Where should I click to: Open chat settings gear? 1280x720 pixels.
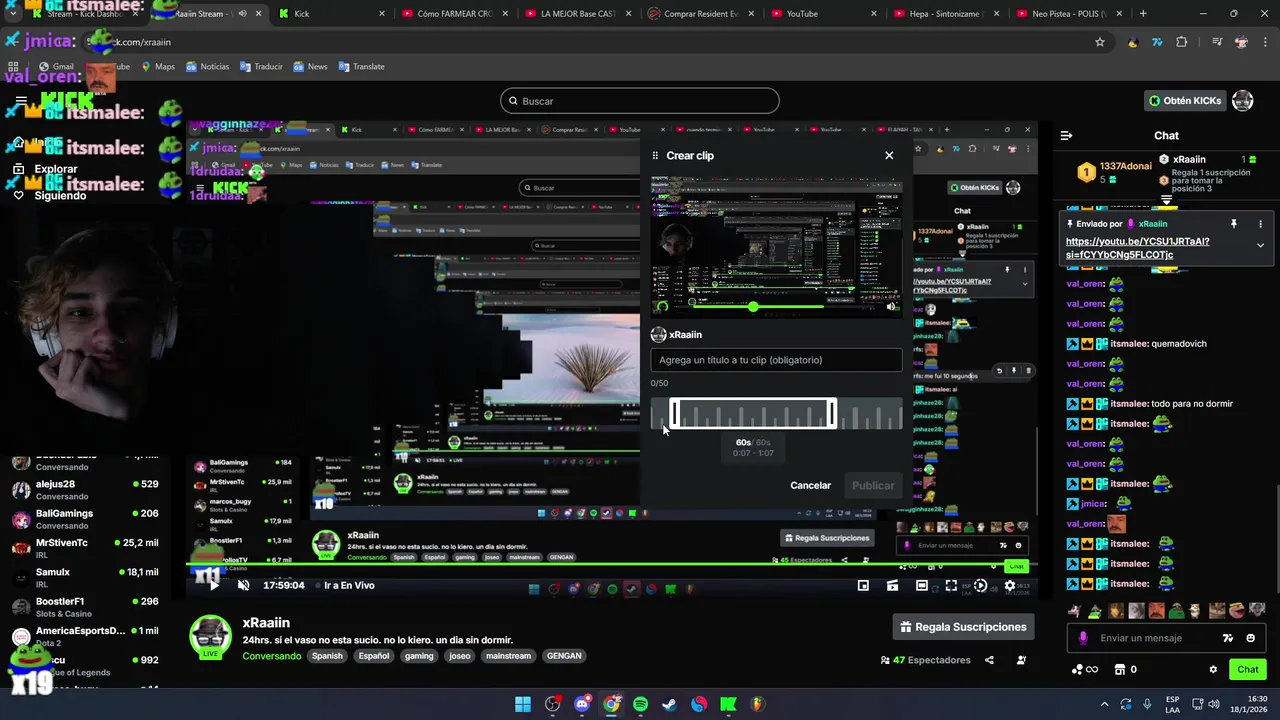tap(1213, 669)
